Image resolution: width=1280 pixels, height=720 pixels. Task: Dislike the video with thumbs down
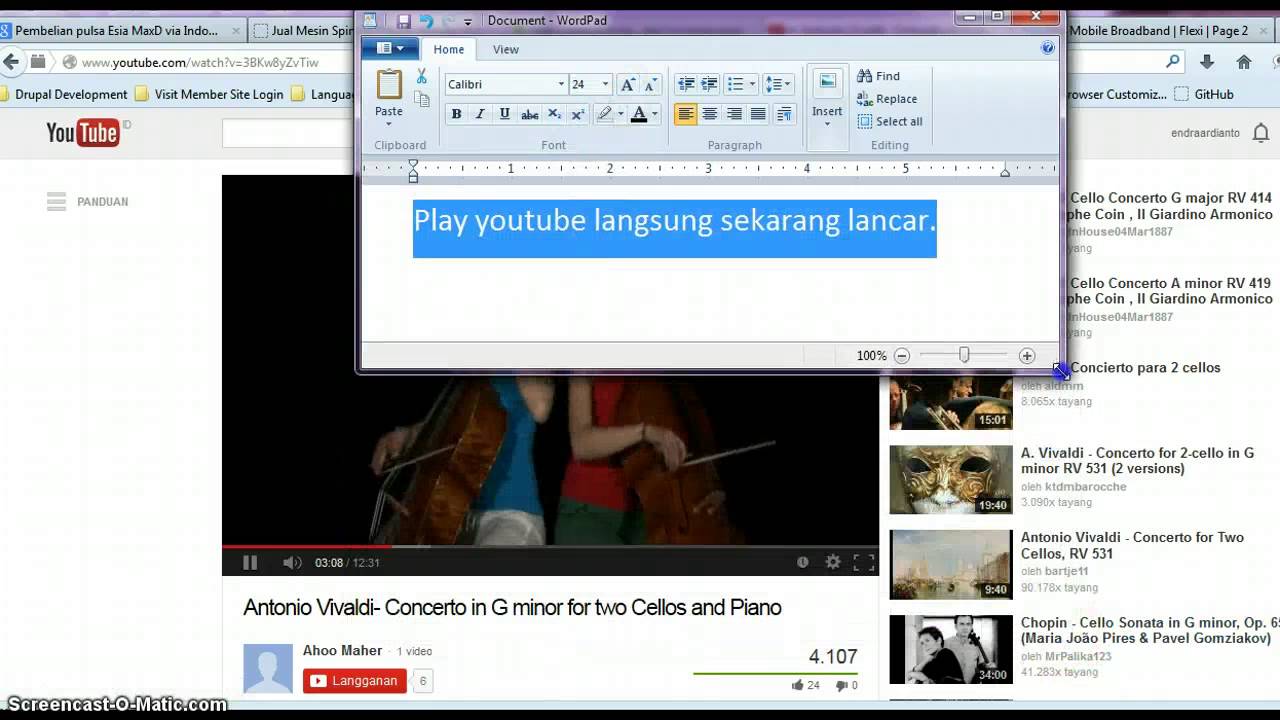pos(841,685)
